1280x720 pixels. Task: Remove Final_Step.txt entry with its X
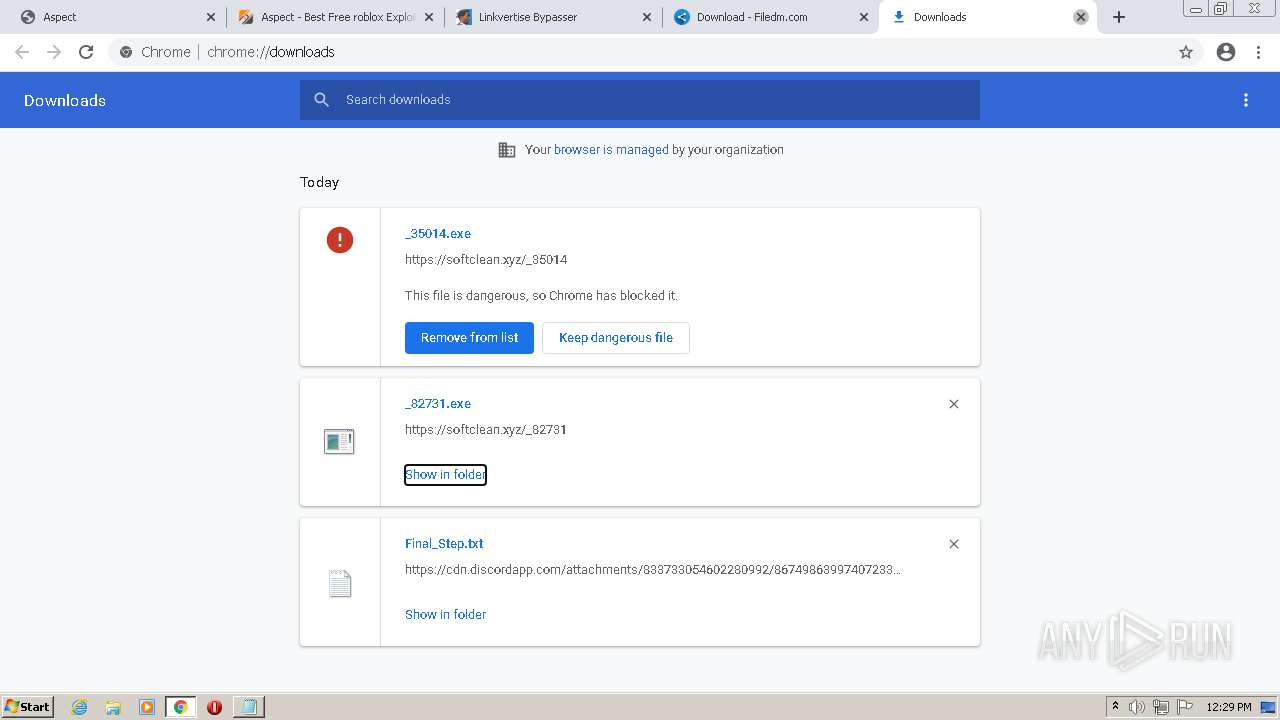pos(954,544)
